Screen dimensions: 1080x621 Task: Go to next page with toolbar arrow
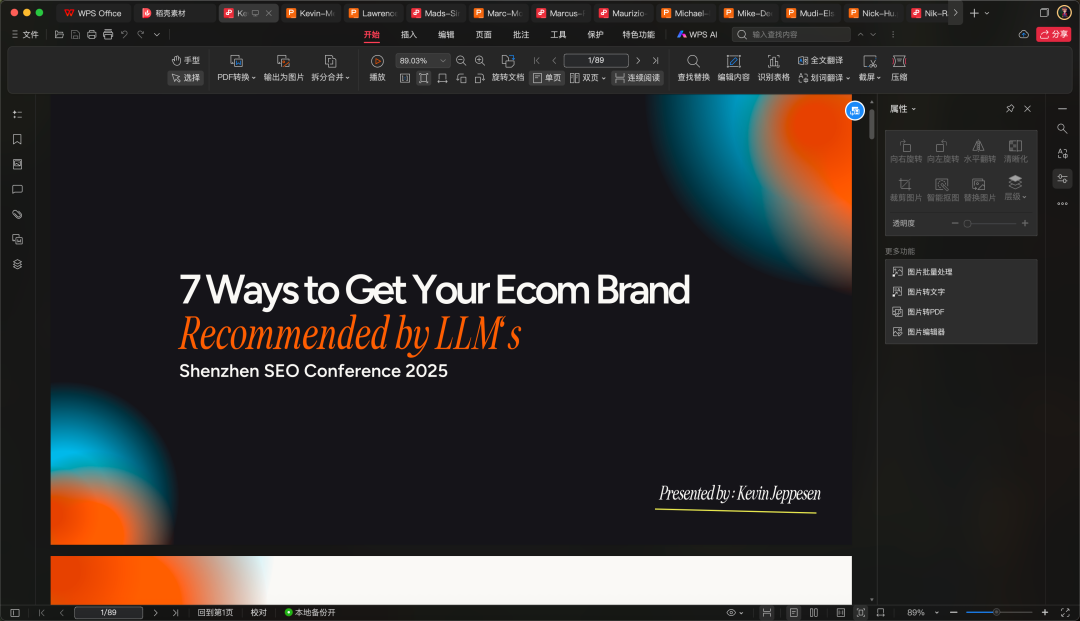click(638, 61)
